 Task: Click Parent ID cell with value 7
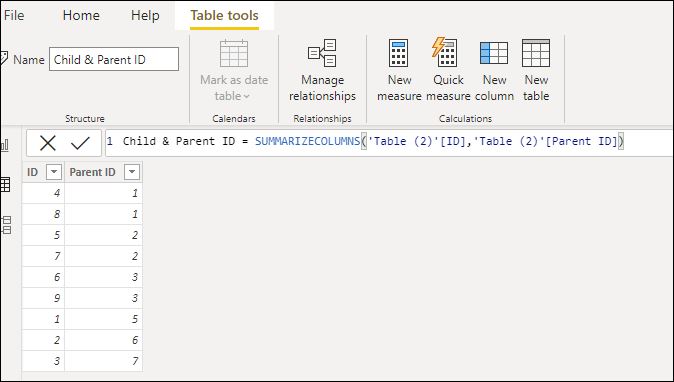click(x=104, y=361)
